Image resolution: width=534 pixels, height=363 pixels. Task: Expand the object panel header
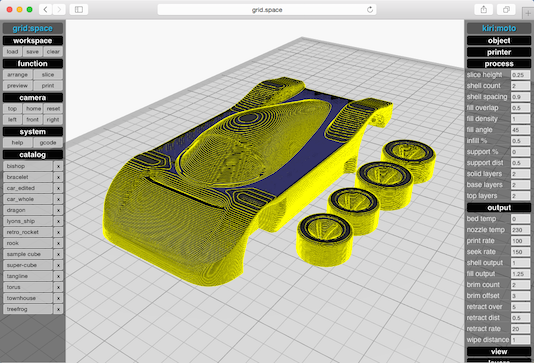499,41
